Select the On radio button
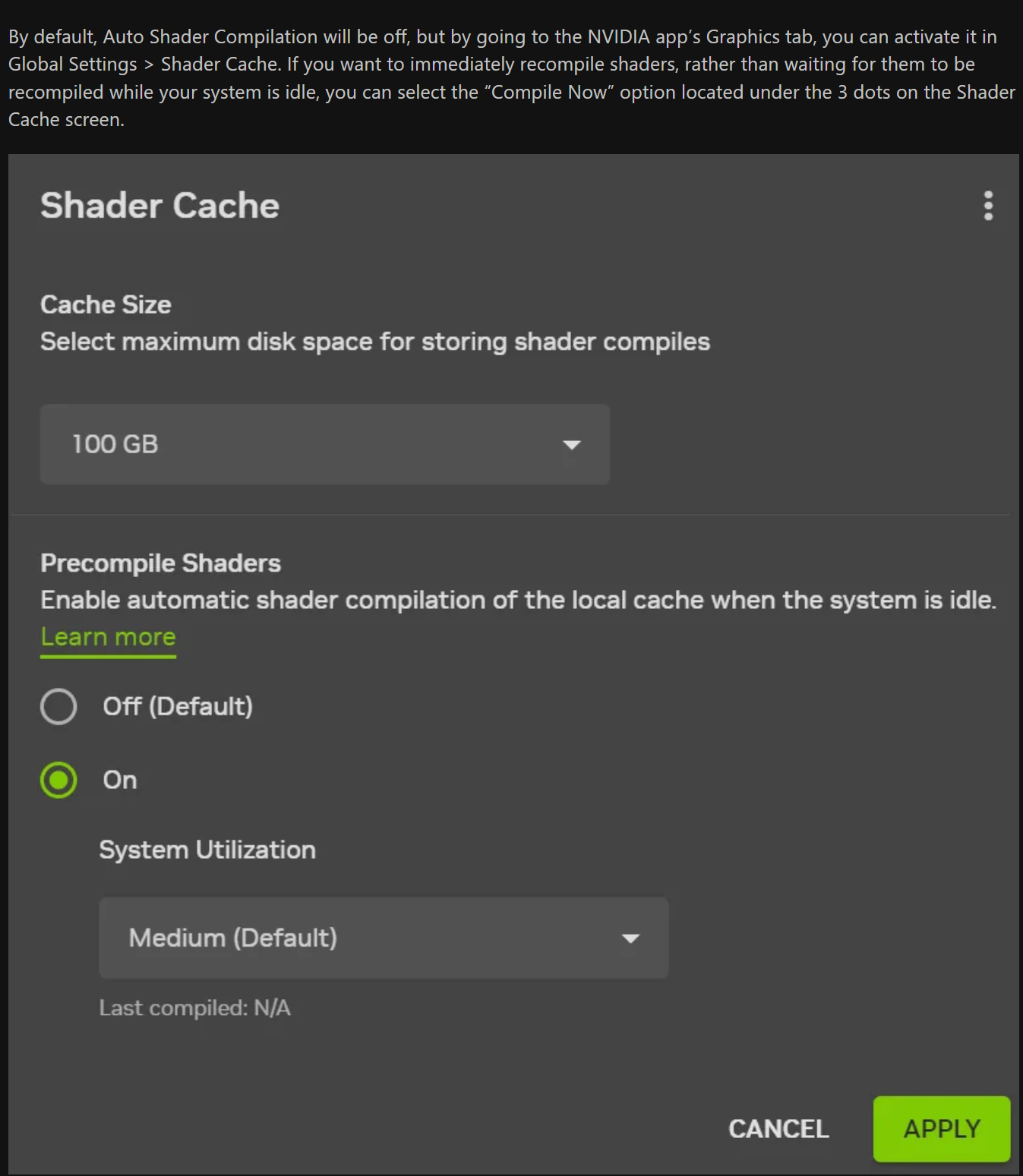 coord(58,780)
